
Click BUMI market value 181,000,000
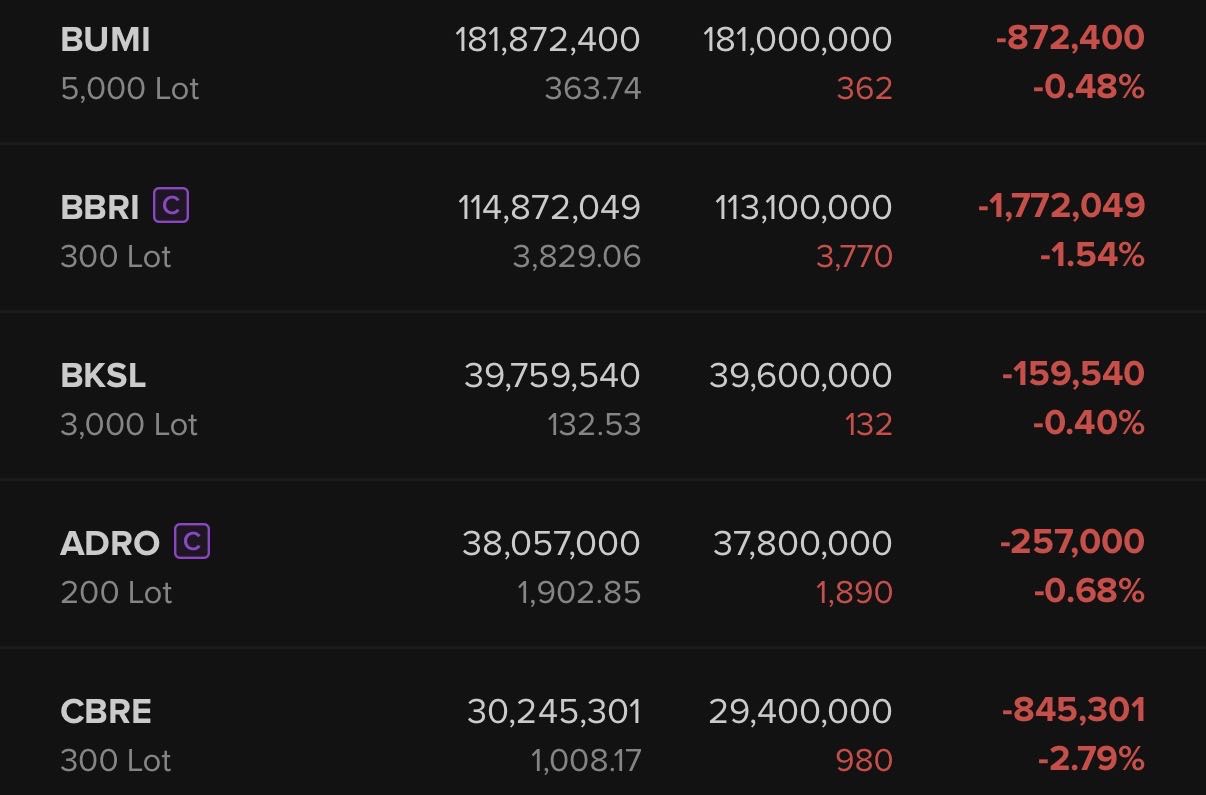point(797,40)
